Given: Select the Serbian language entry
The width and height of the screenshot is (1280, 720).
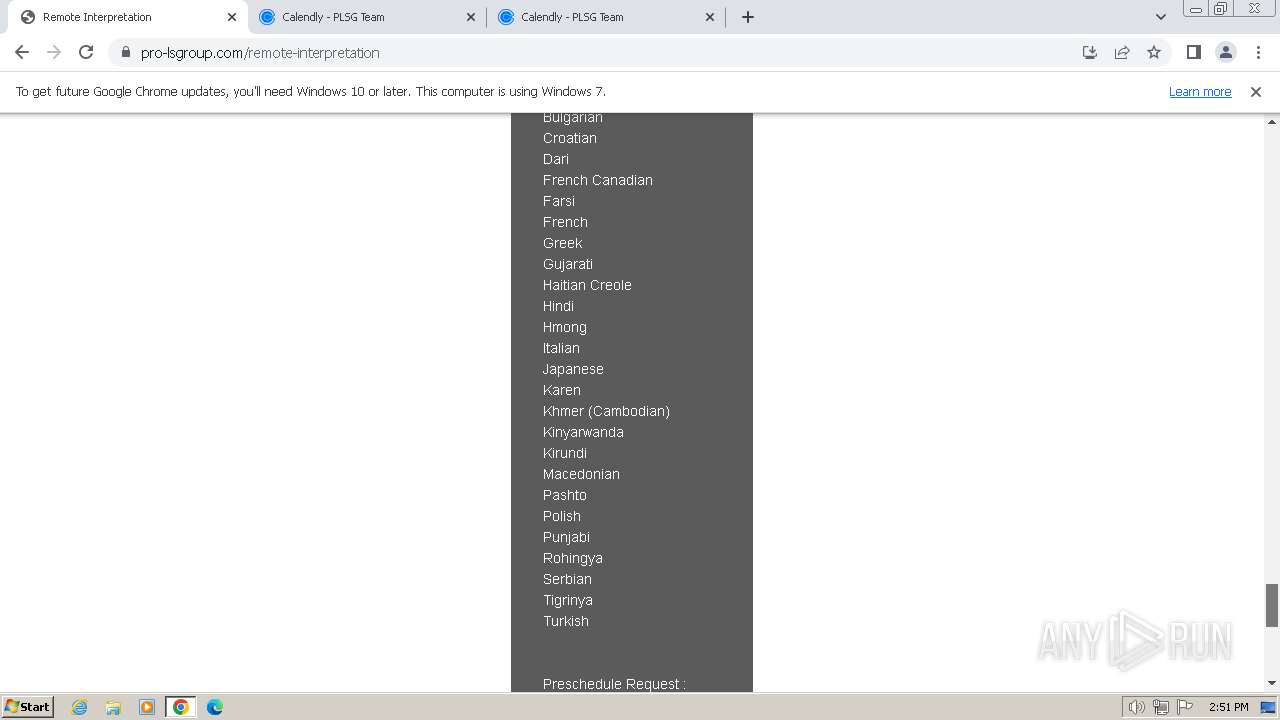Looking at the screenshot, I should pyautogui.click(x=567, y=579).
